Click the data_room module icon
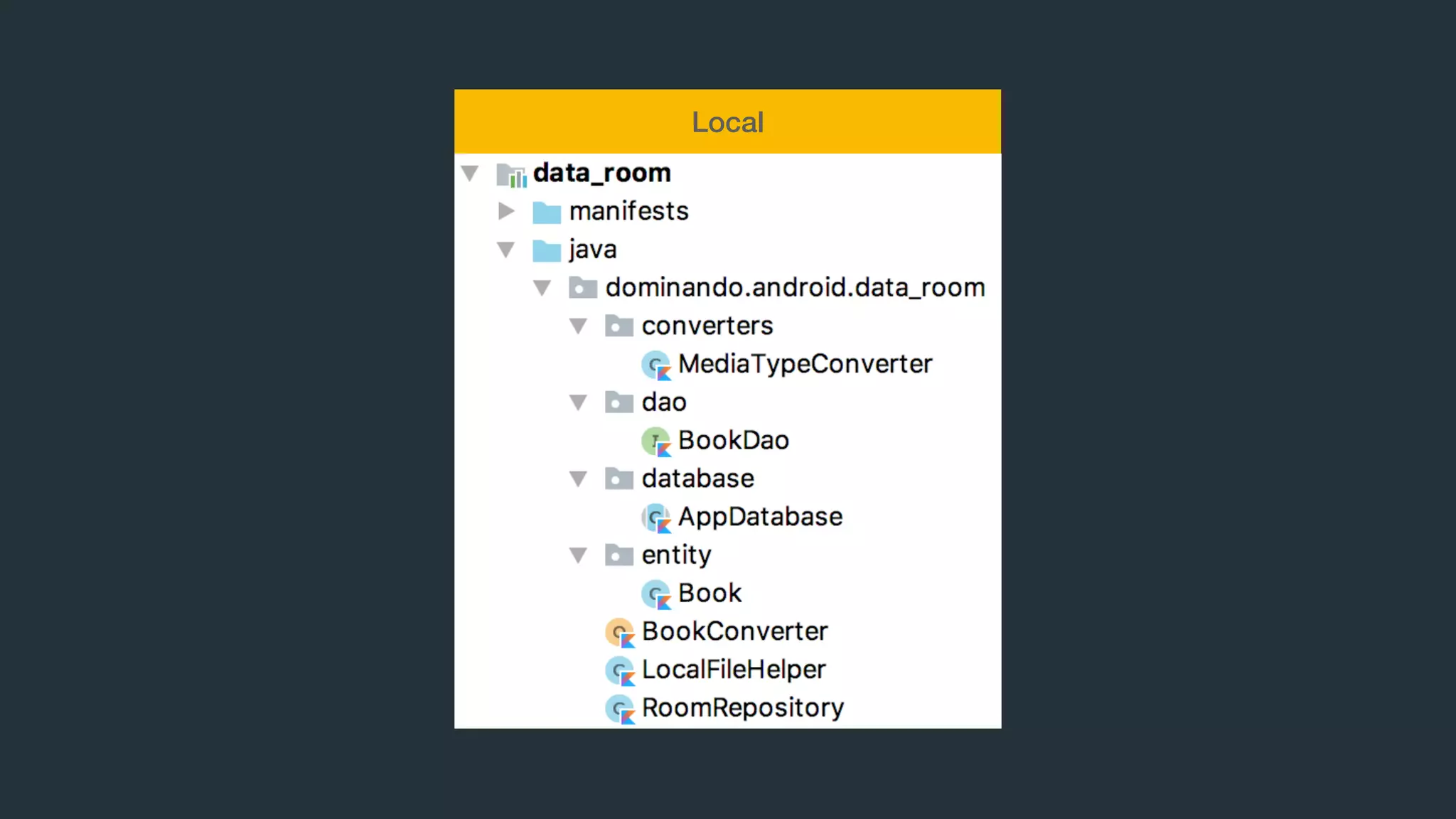 click(x=511, y=174)
